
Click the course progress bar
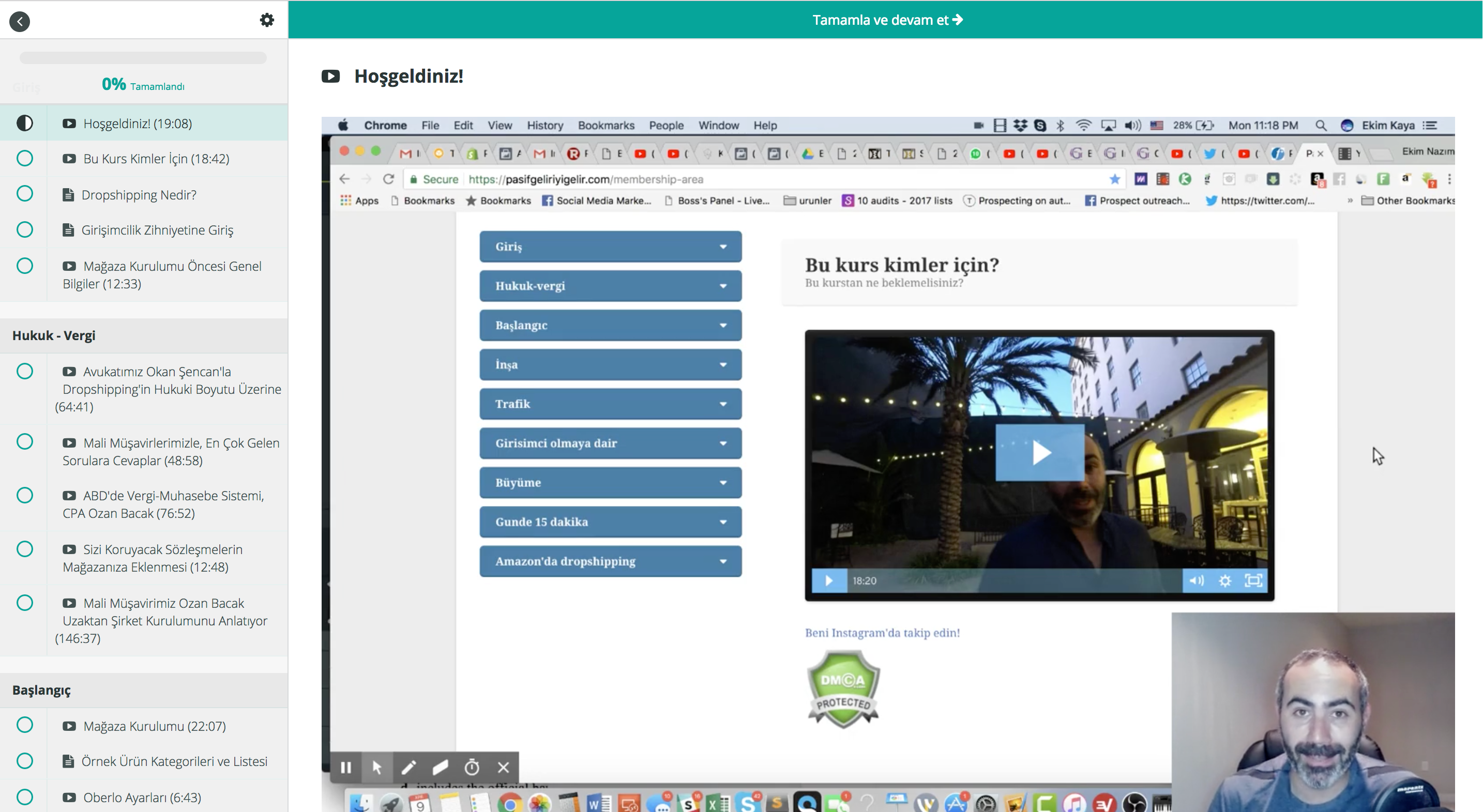pyautogui.click(x=143, y=57)
